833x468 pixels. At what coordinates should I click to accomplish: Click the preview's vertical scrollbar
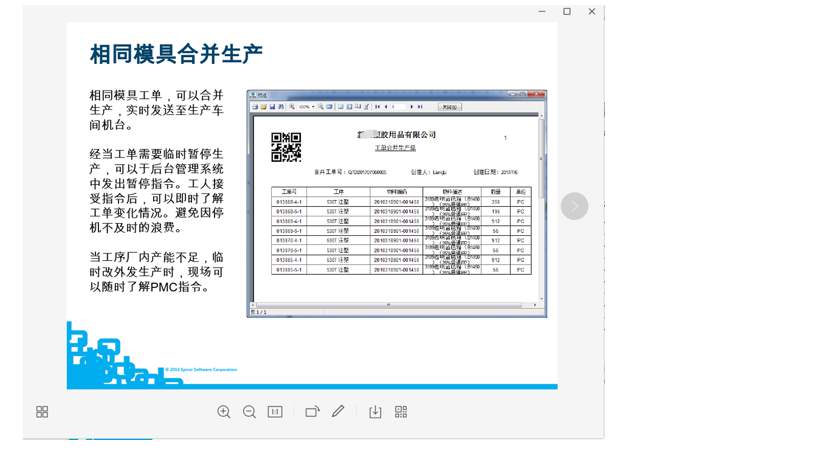(542, 200)
